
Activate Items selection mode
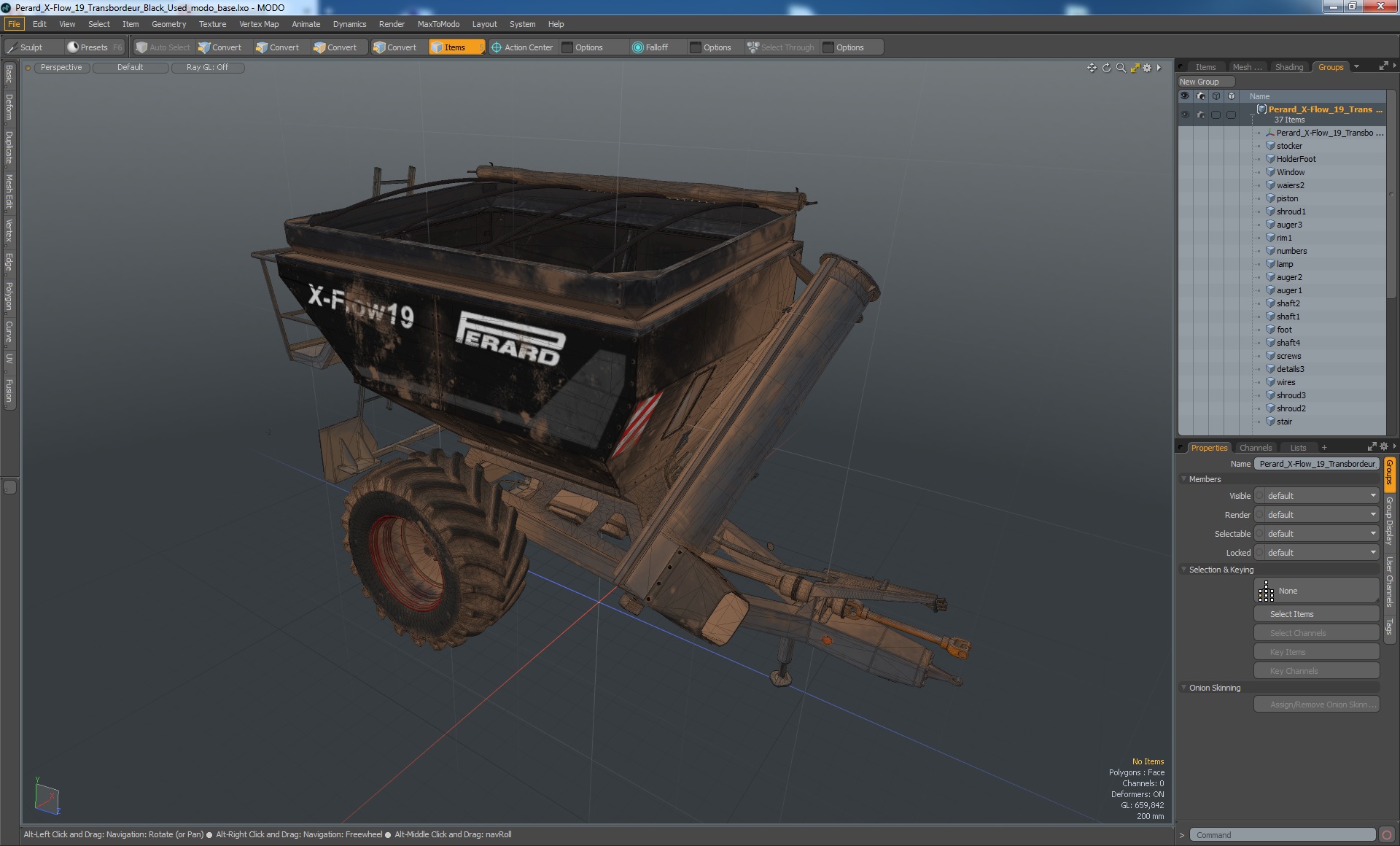coord(456,47)
